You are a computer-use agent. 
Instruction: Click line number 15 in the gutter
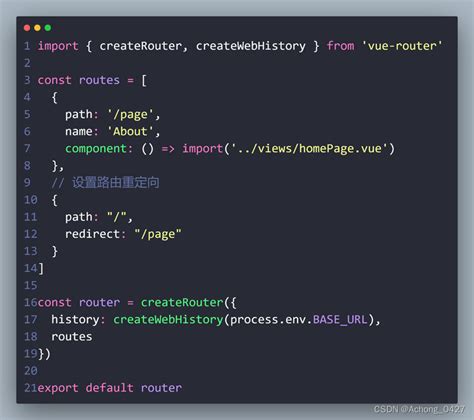[30, 285]
